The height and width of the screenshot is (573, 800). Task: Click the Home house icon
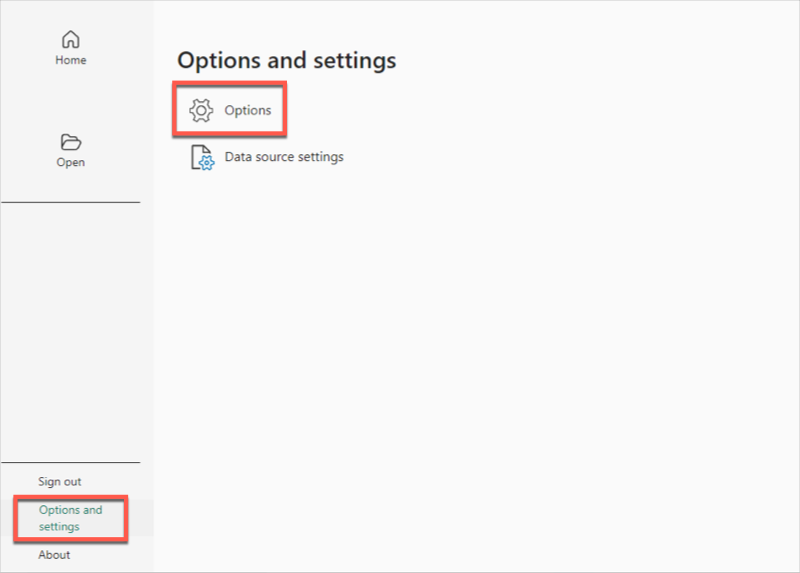pos(70,40)
